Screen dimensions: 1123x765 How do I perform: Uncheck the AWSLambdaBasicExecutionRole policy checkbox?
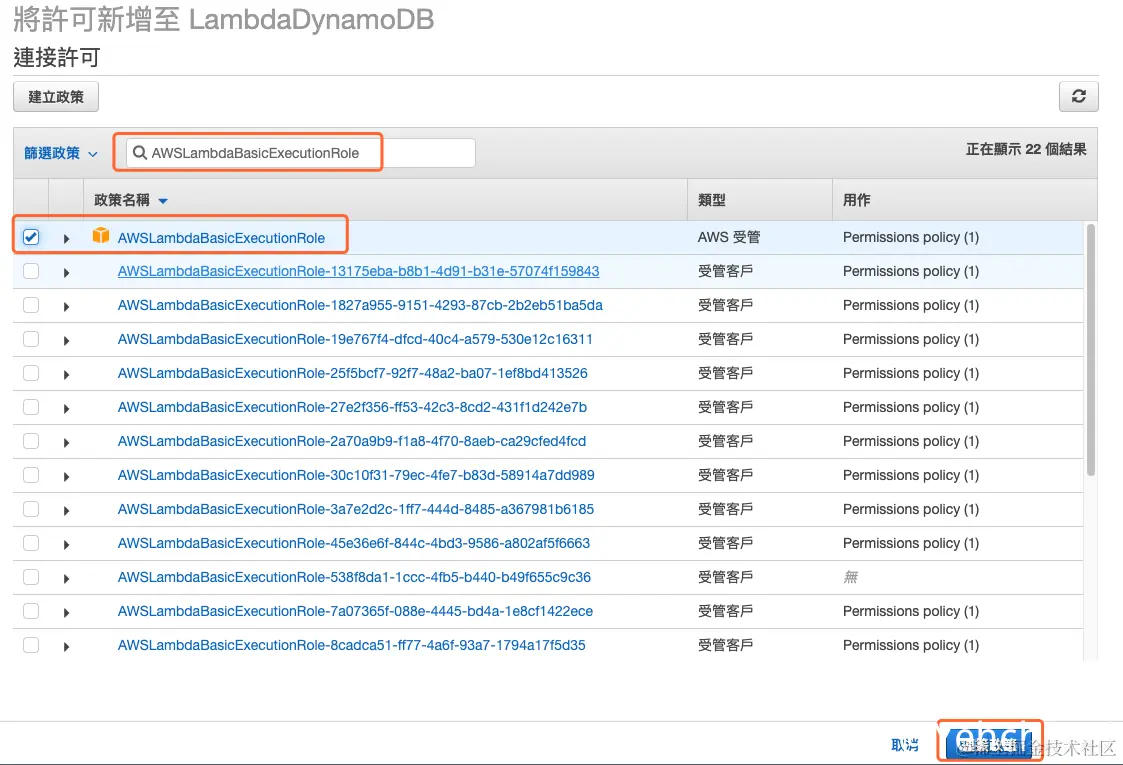click(x=31, y=237)
